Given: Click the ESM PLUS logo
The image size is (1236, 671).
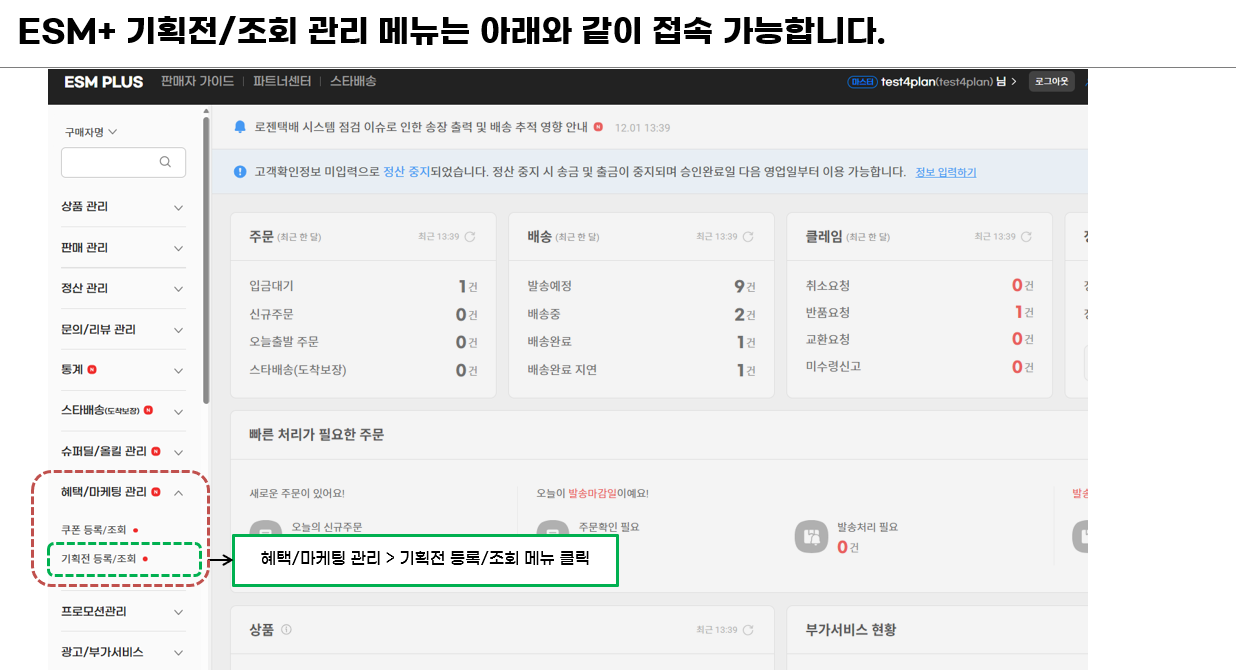Looking at the screenshot, I should 103,82.
